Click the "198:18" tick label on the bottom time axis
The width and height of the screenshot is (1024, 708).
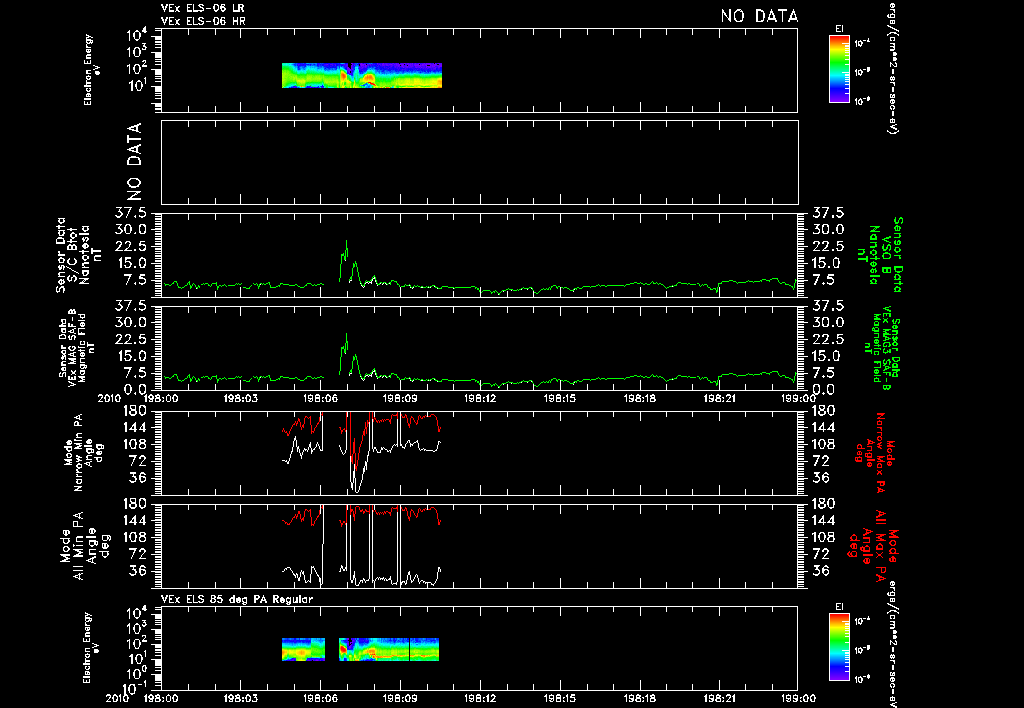click(640, 698)
